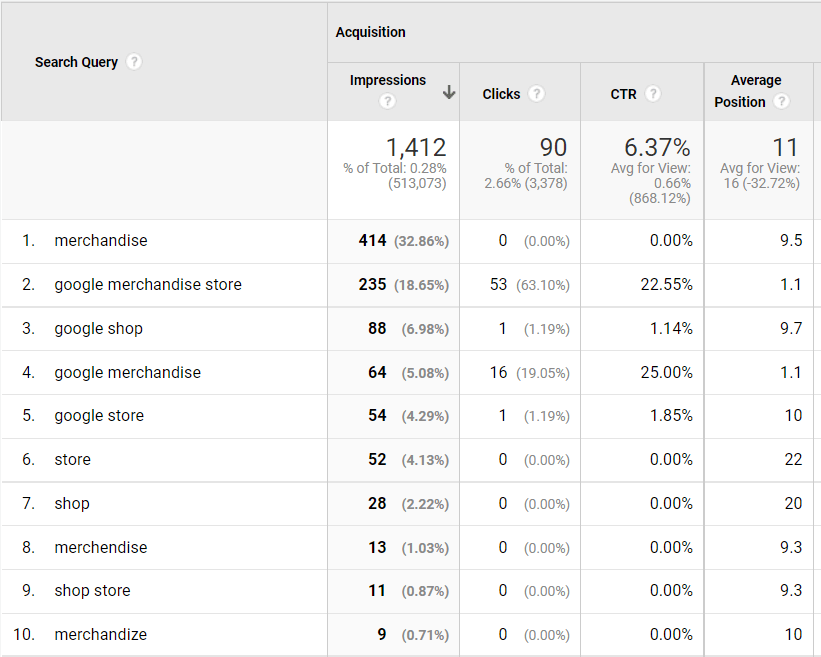Open the "google store" search query

pos(99,415)
